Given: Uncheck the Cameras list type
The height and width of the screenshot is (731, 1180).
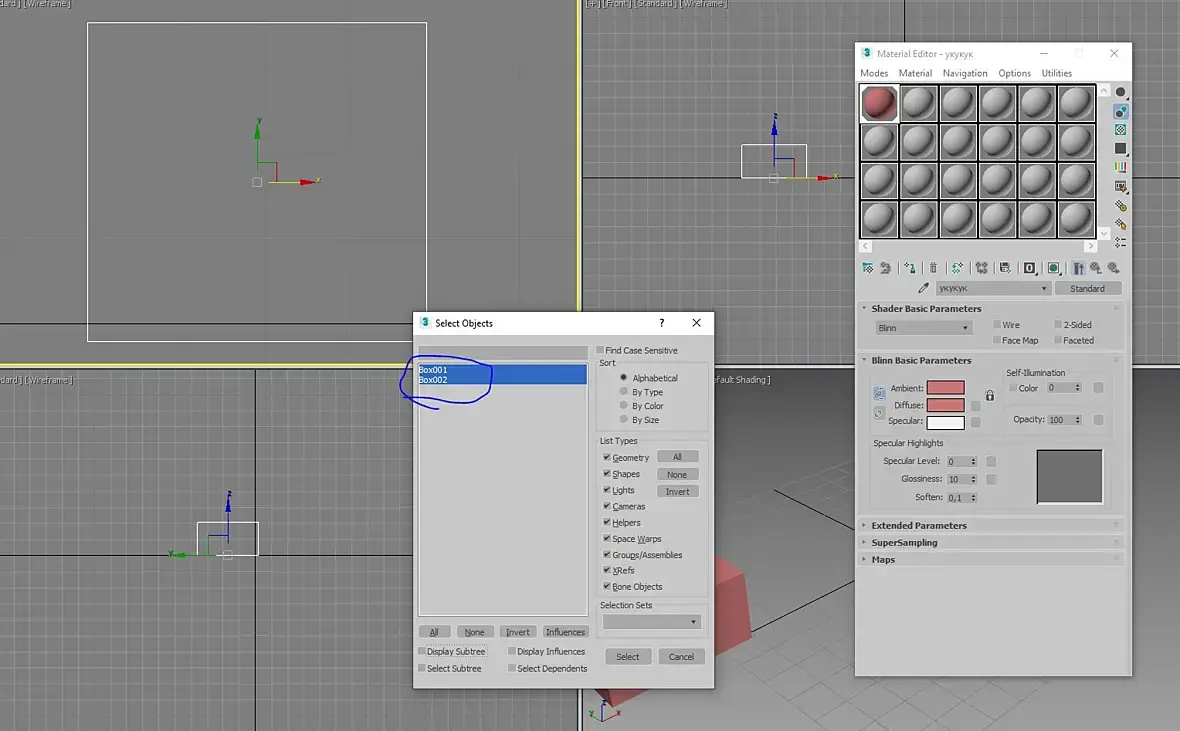Looking at the screenshot, I should (607, 506).
